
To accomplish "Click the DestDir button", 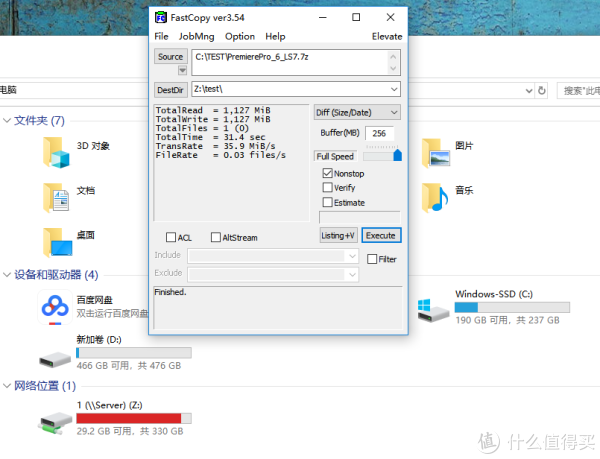I will coord(171,90).
